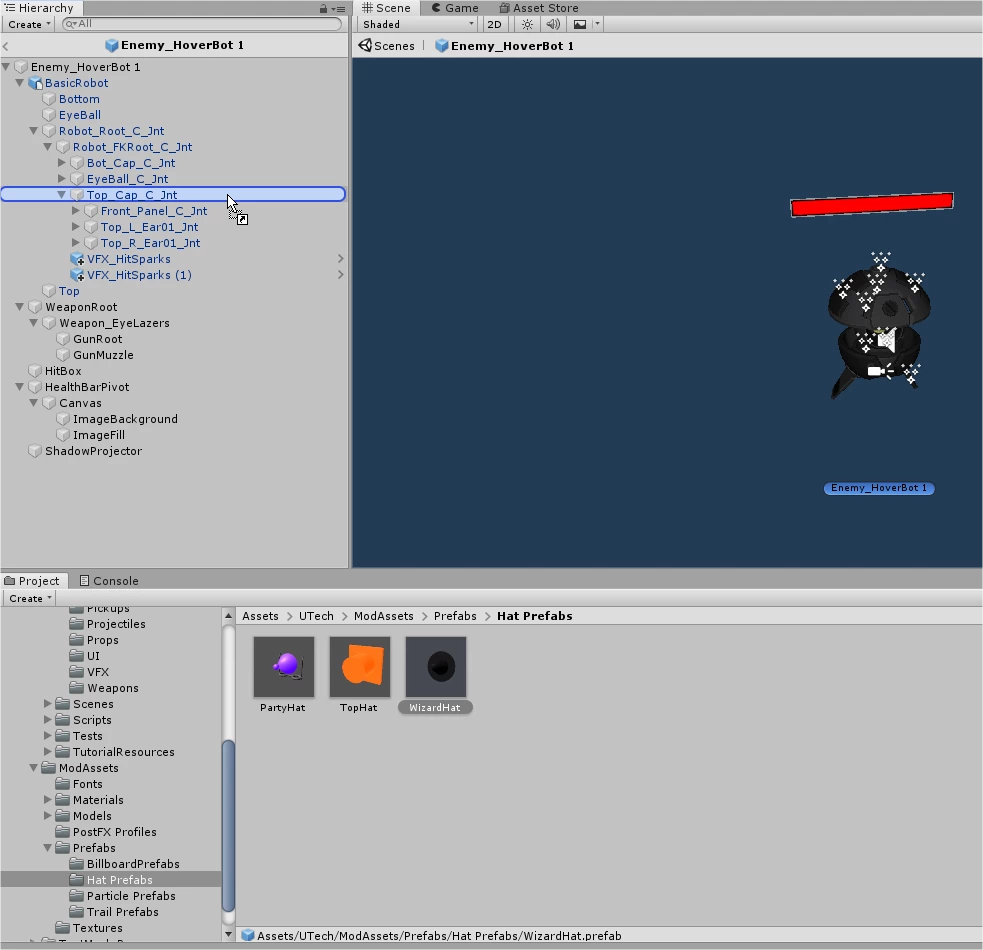Click the red health bar in Scene
Screen dimensions: 983x950
871,204
